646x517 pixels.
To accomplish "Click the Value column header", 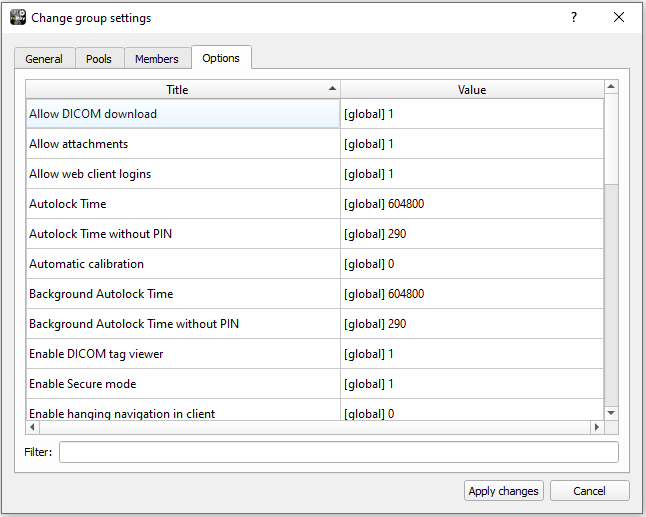I will coord(472,89).
